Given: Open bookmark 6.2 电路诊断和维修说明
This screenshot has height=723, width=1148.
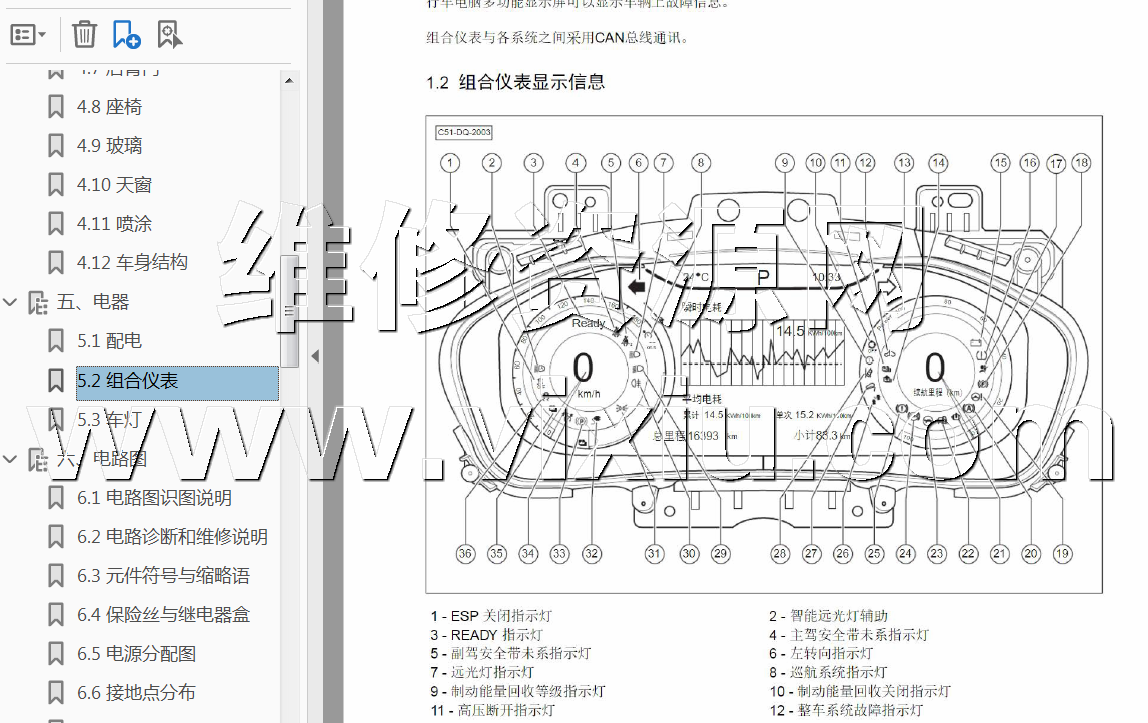Looking at the screenshot, I should 172,537.
